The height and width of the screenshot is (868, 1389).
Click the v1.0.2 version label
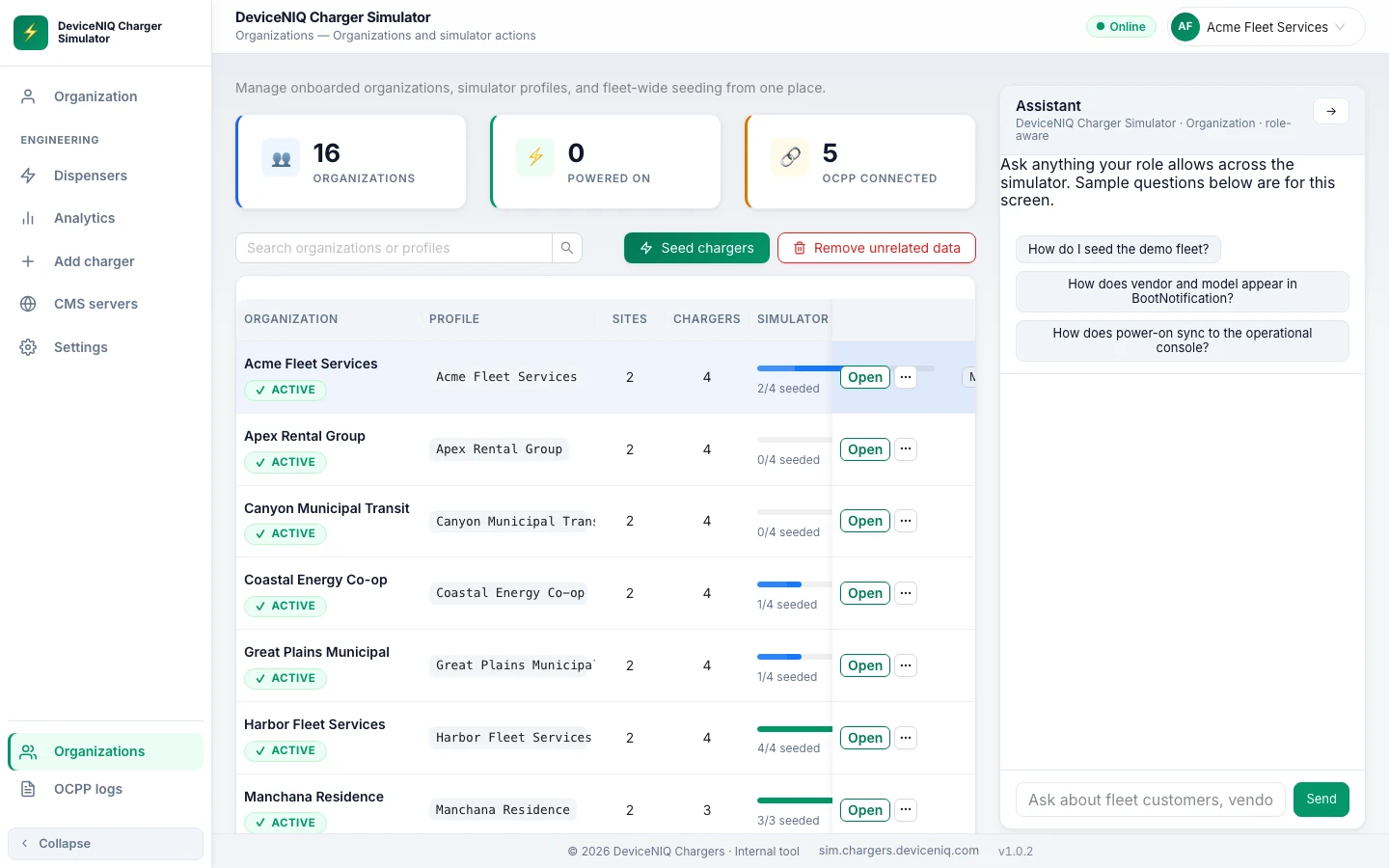[1016, 852]
